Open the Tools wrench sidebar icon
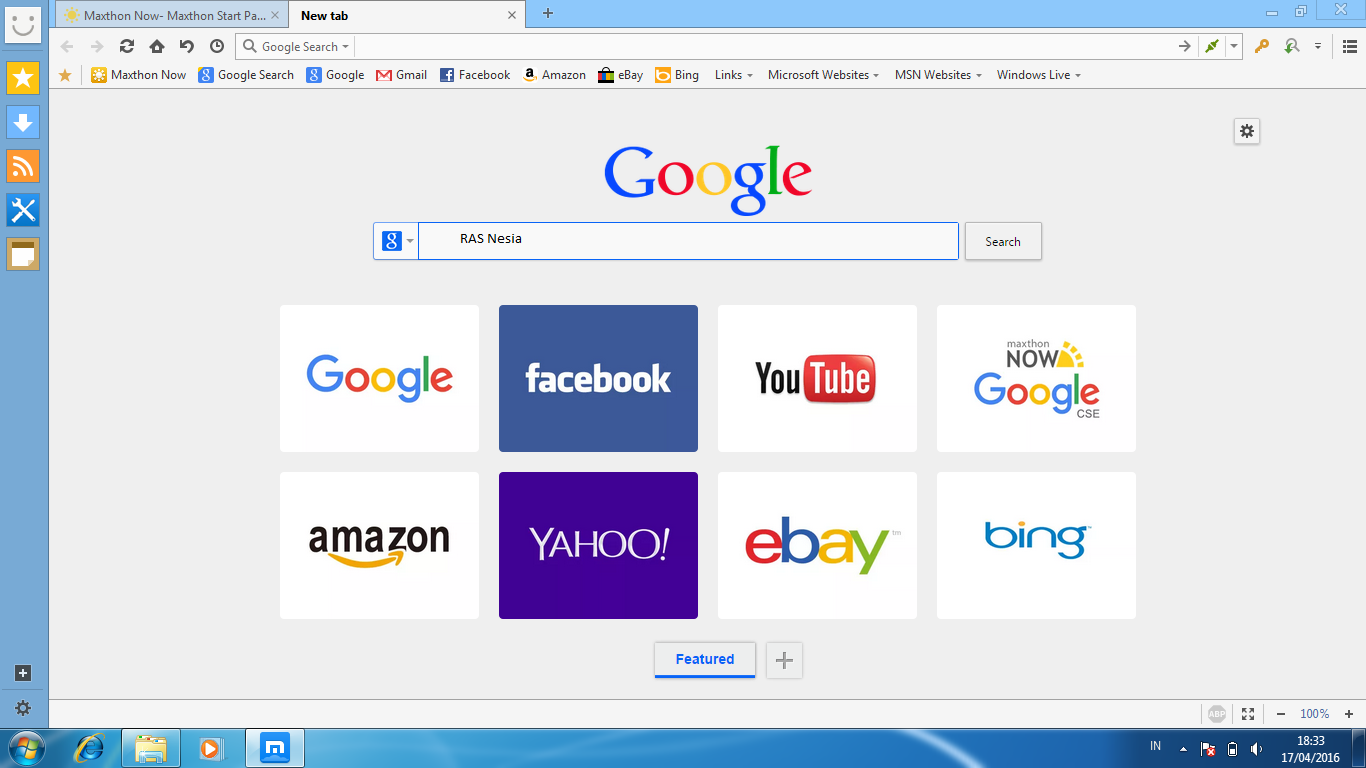This screenshot has height=768, width=1366. coord(23,210)
